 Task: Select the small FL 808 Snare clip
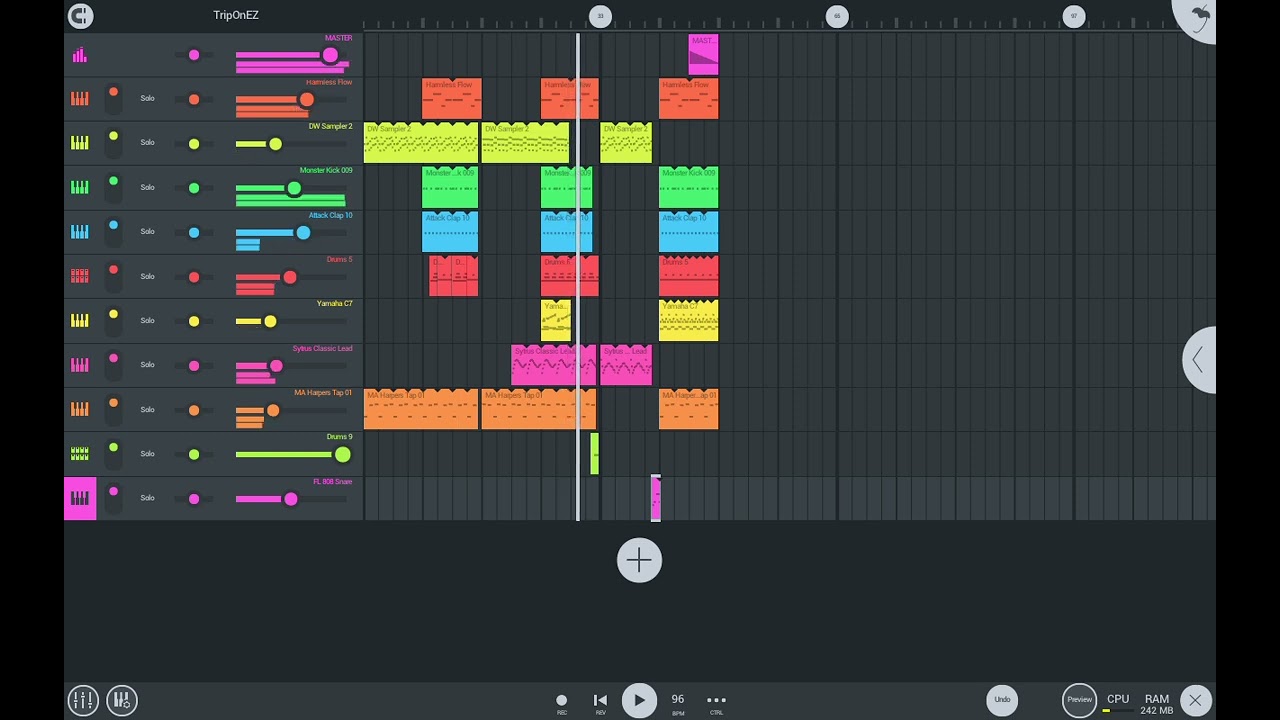pyautogui.click(x=656, y=498)
